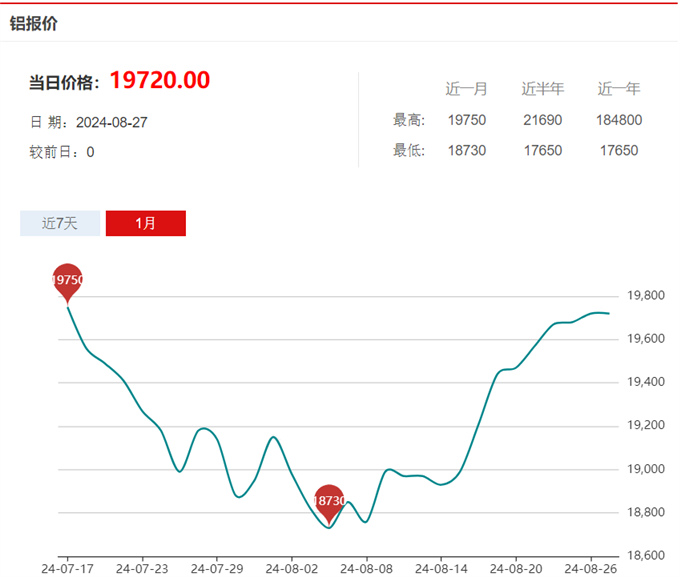
Task: Click the 24-08-26 x-axis date label
Action: (x=590, y=568)
